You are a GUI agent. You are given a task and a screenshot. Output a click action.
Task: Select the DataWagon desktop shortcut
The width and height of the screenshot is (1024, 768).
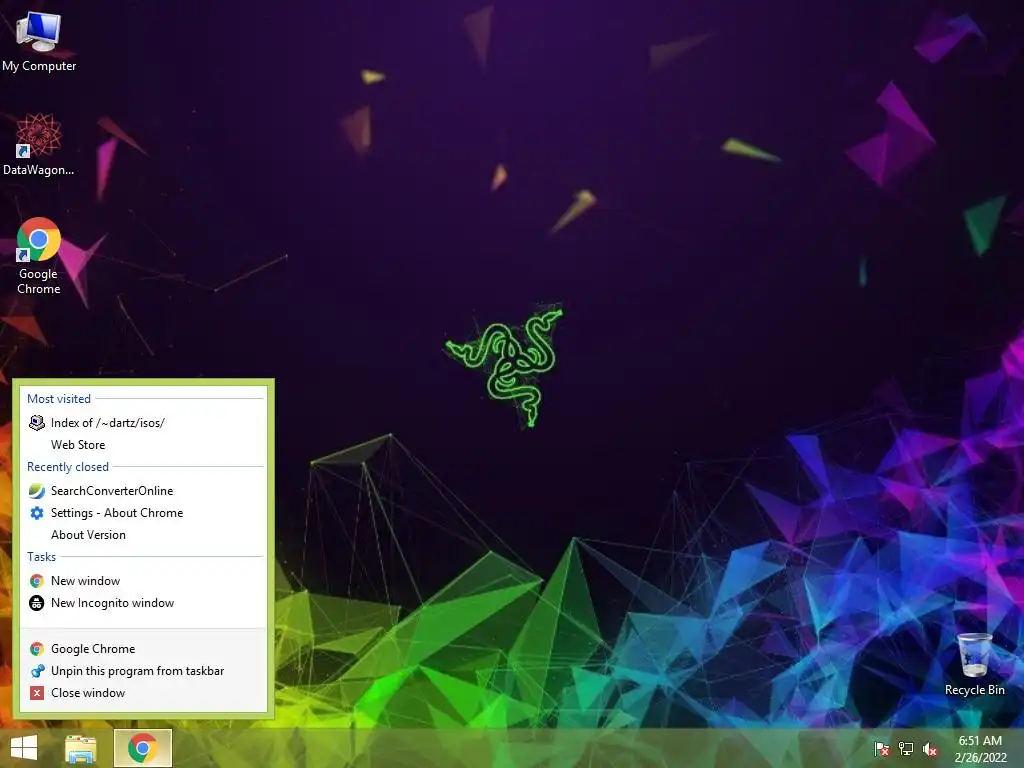[39, 144]
